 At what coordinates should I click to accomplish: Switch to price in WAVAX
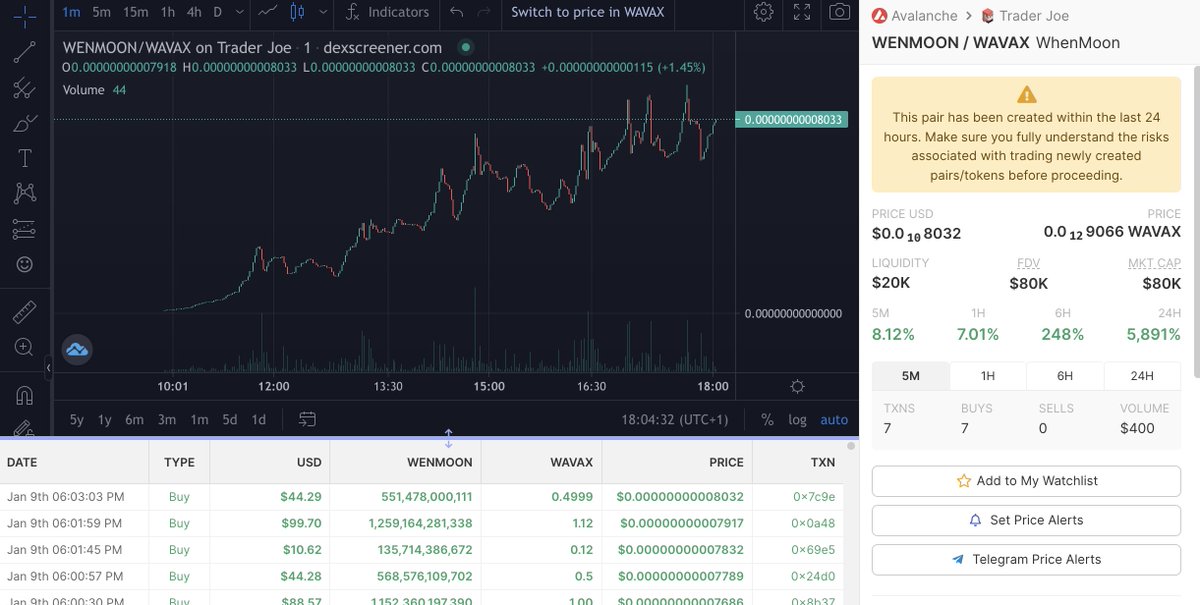587,12
